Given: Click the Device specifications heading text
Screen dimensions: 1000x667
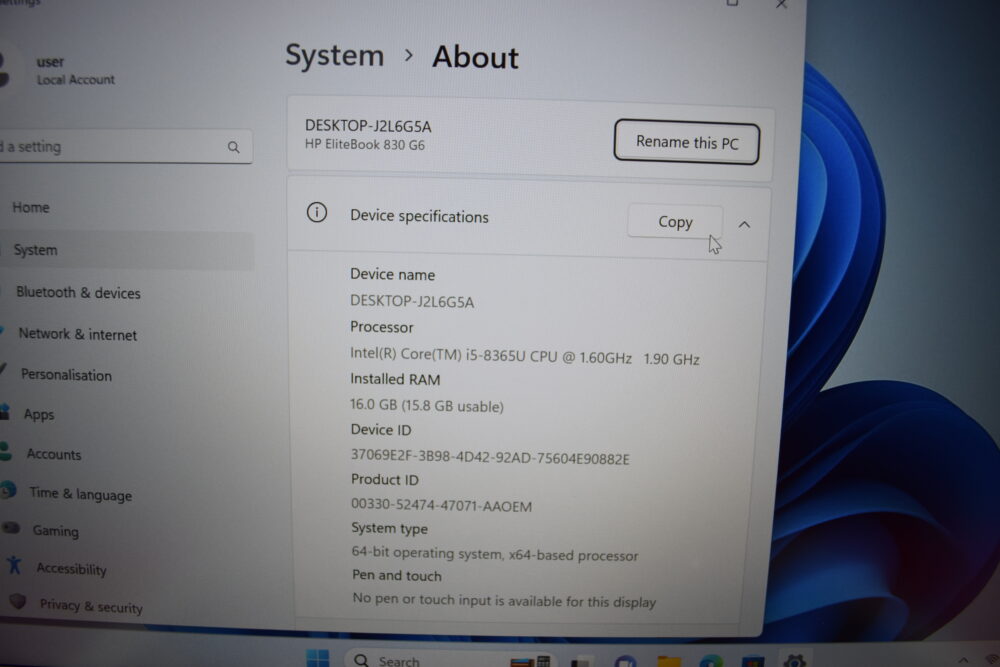Looking at the screenshot, I should 420,216.
